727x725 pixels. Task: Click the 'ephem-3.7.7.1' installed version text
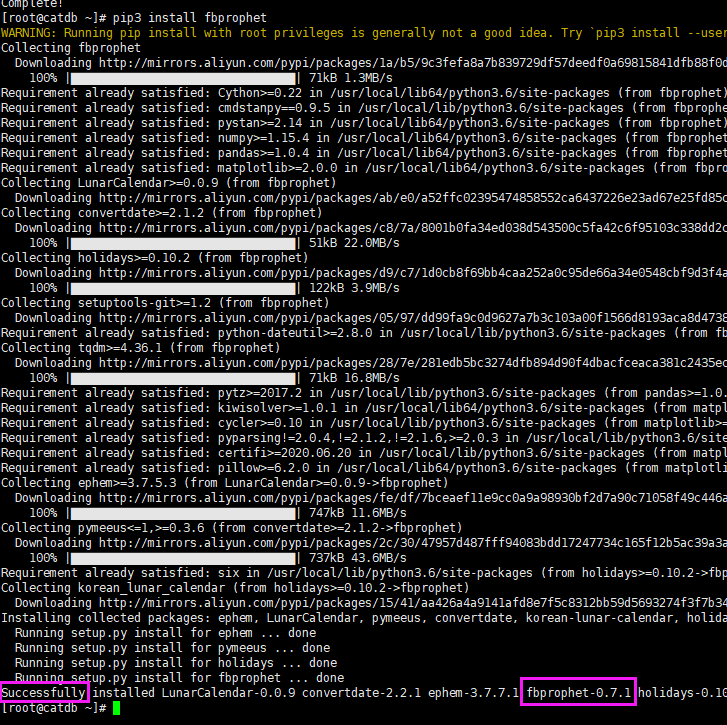click(x=473, y=693)
